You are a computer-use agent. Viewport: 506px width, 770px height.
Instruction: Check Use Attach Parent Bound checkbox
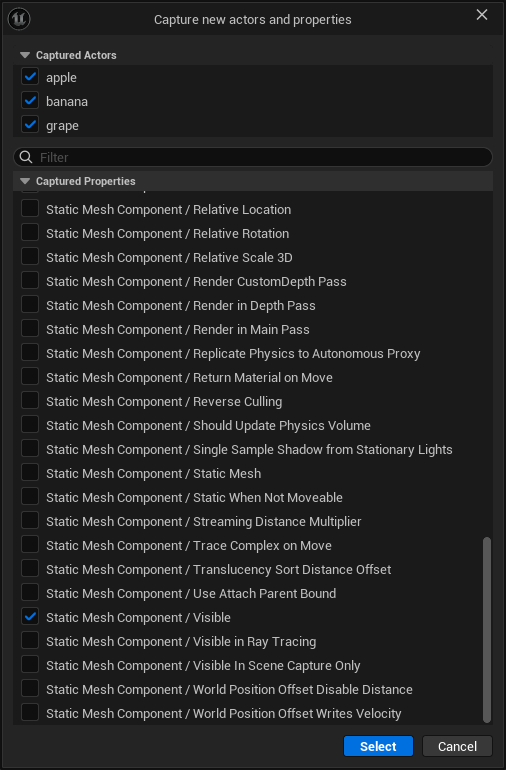click(x=30, y=593)
